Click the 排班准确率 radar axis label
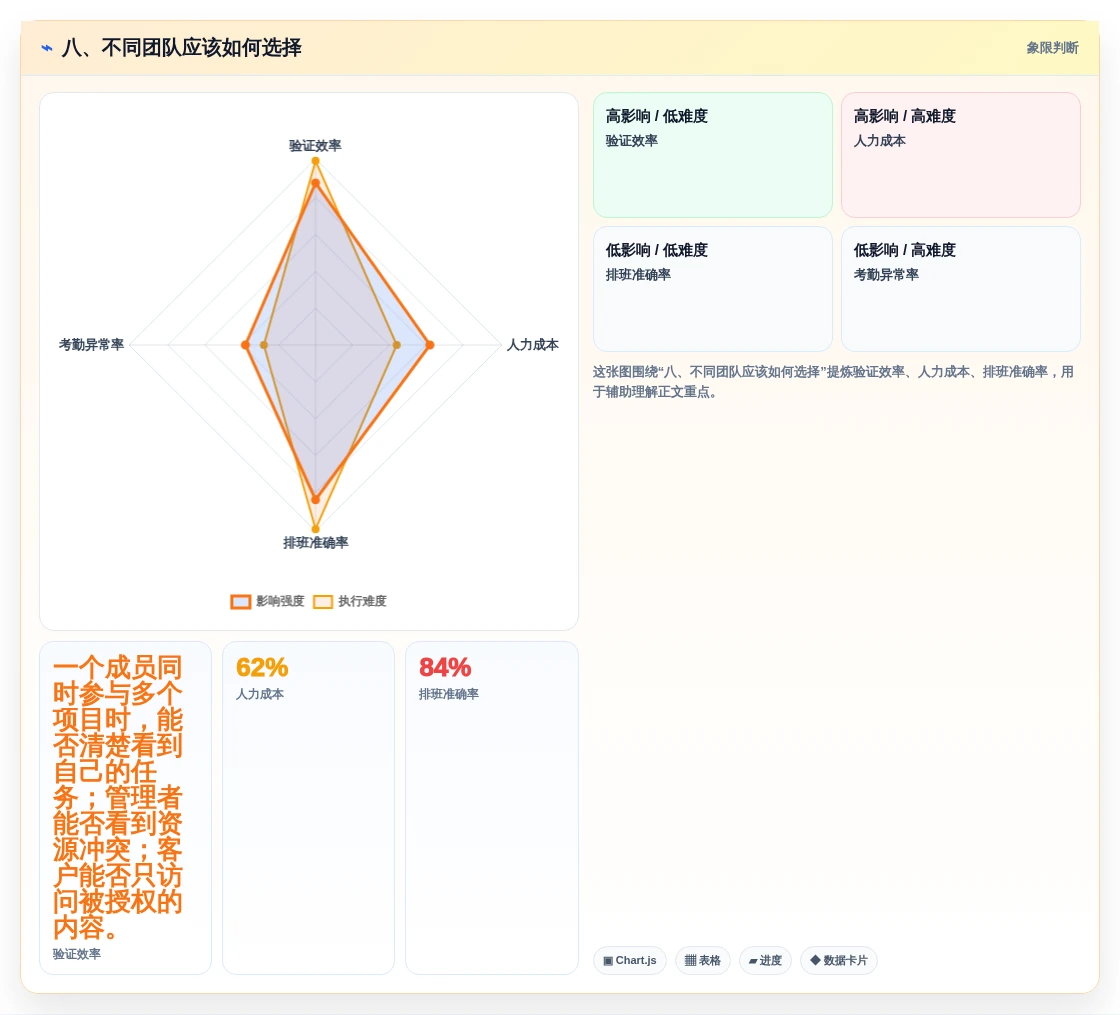Viewport: 1120px width, 1015px height. coord(316,543)
